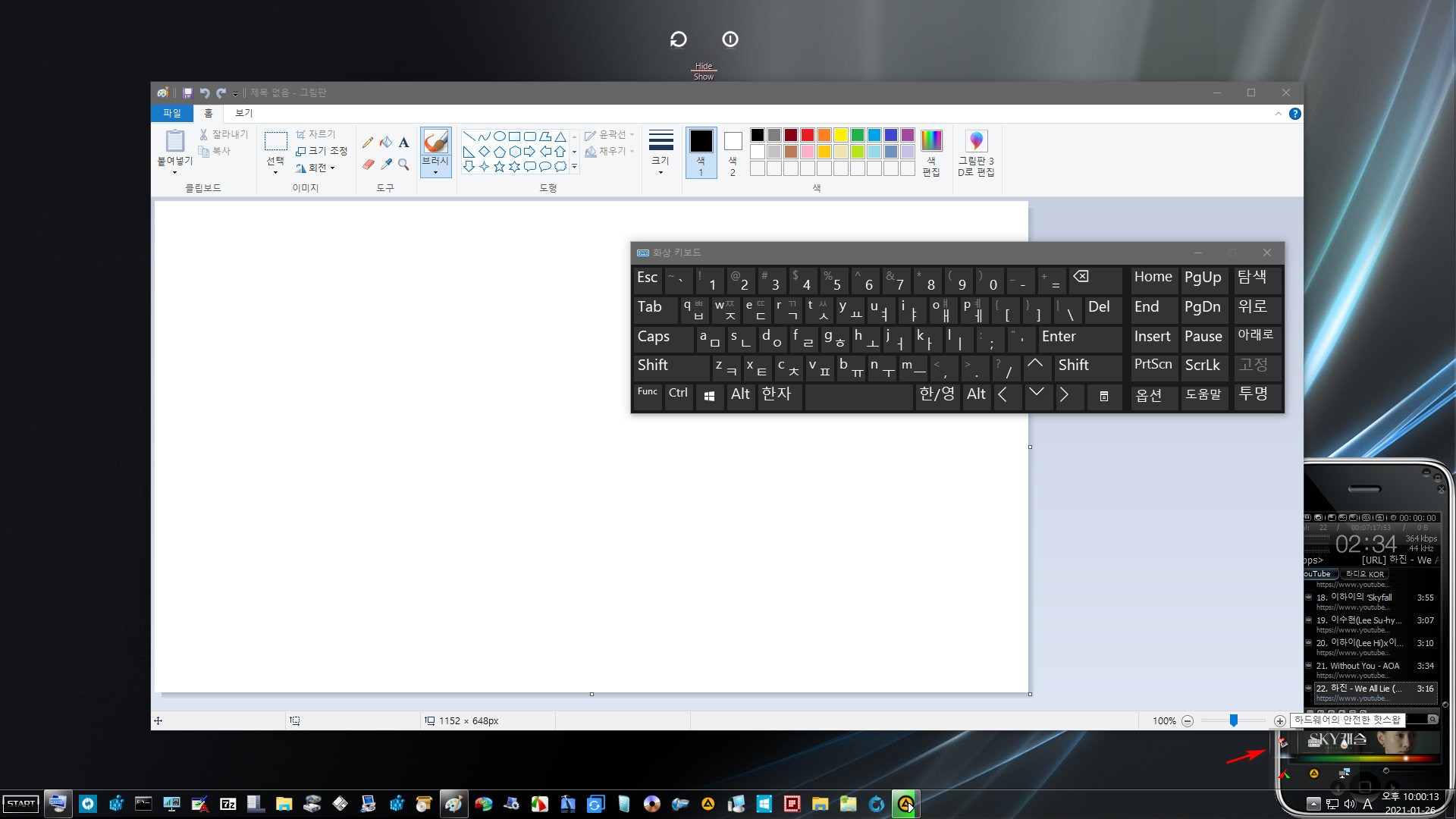Choose the oval shape
Viewport: 1456px width, 819px height.
pos(499,136)
